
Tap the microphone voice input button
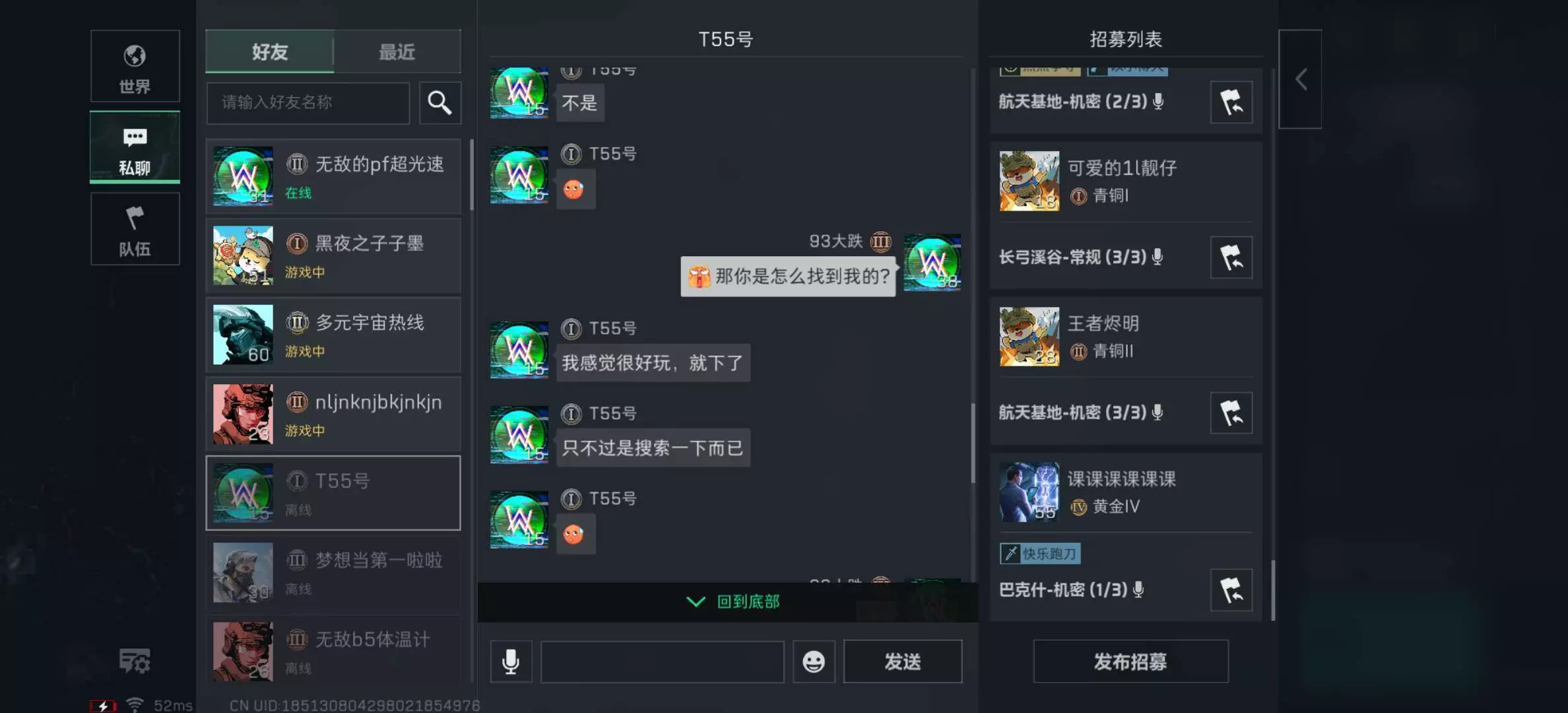(x=511, y=661)
